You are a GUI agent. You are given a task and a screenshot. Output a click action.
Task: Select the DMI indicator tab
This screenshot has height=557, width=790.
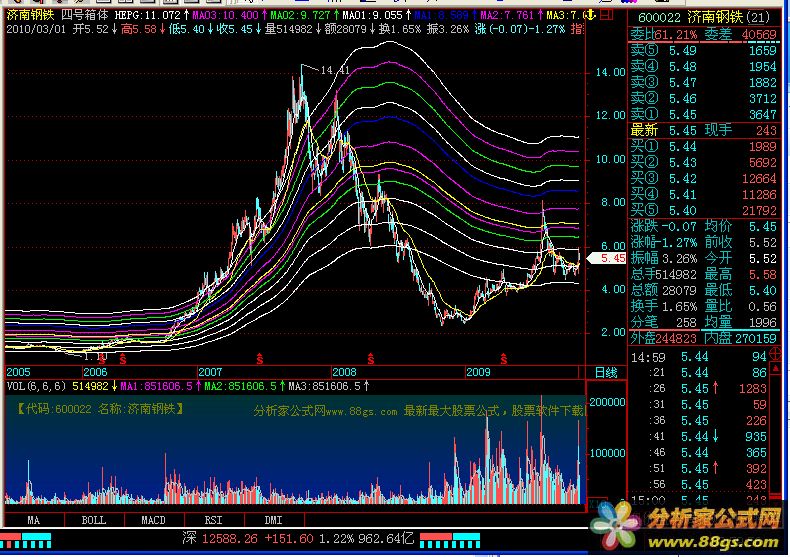tap(274, 520)
